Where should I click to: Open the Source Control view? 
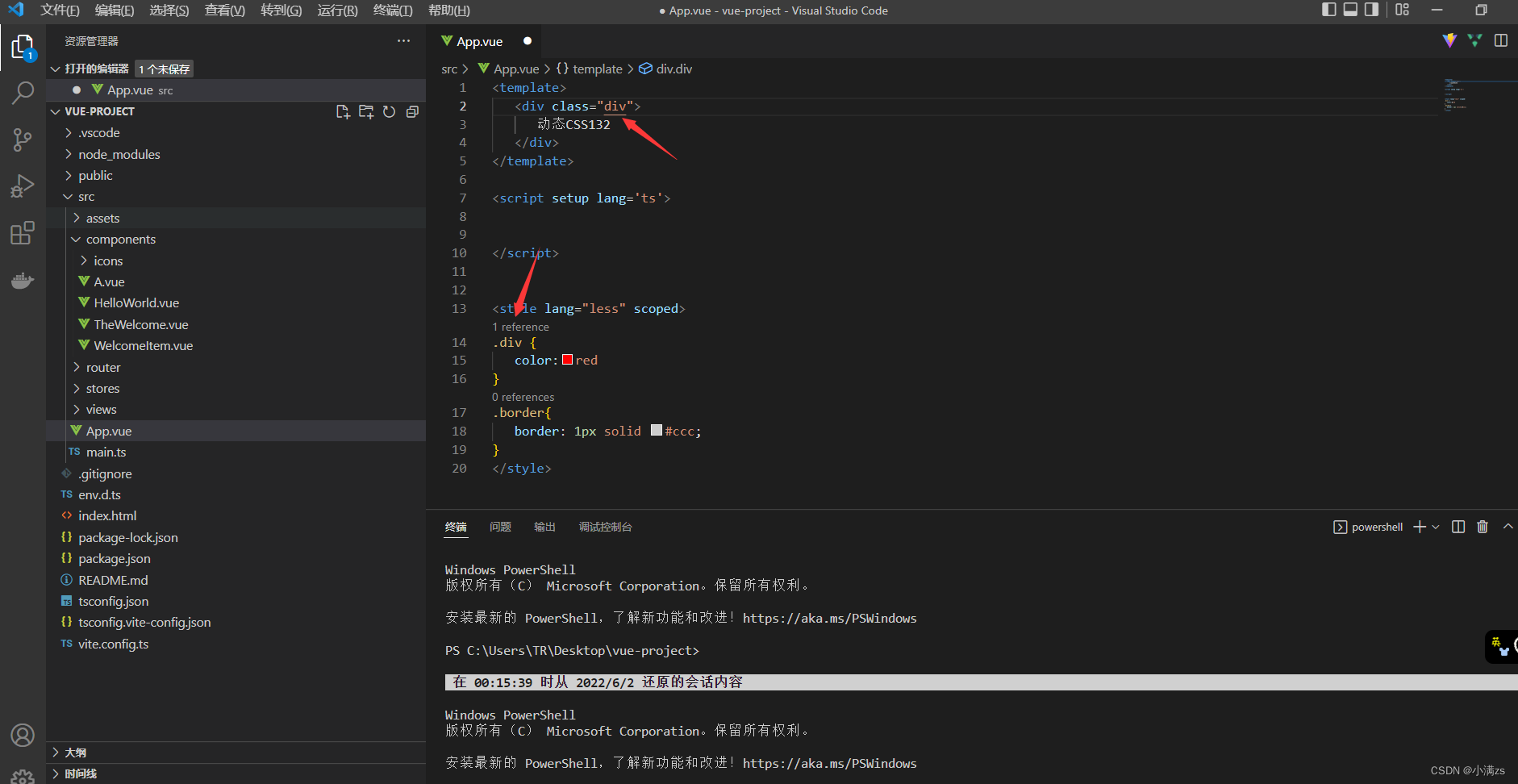click(23, 140)
